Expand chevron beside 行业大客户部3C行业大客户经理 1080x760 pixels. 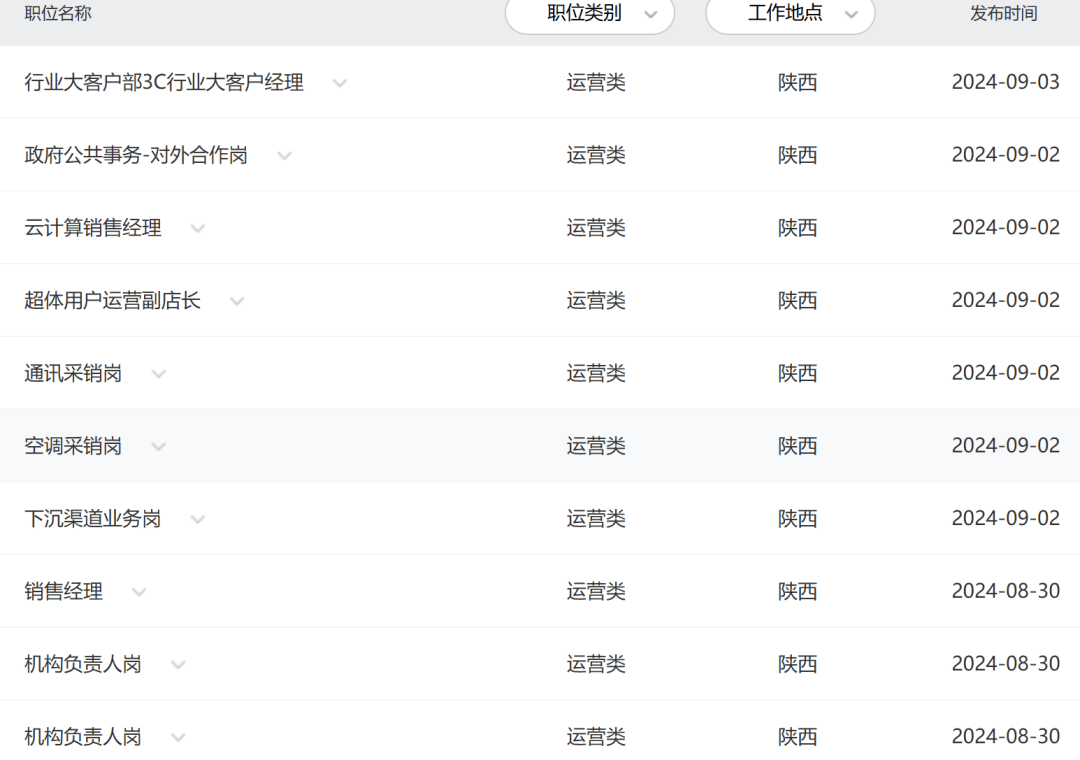339,83
